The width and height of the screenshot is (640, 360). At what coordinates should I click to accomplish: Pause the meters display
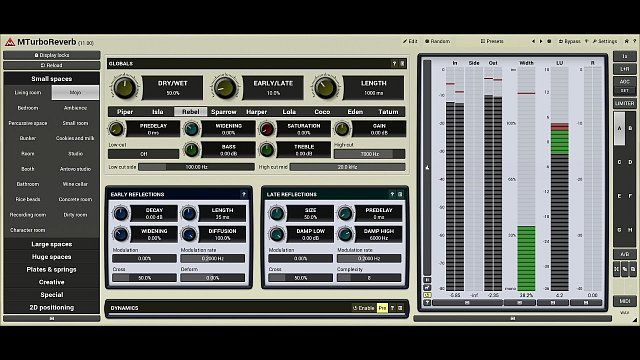coord(427,280)
